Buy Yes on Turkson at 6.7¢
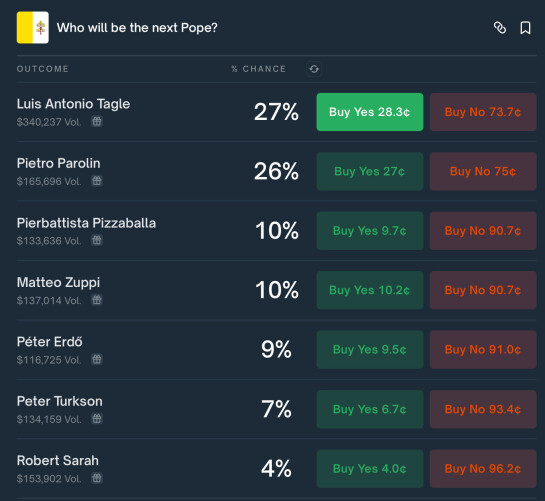This screenshot has width=545, height=501. (x=370, y=409)
